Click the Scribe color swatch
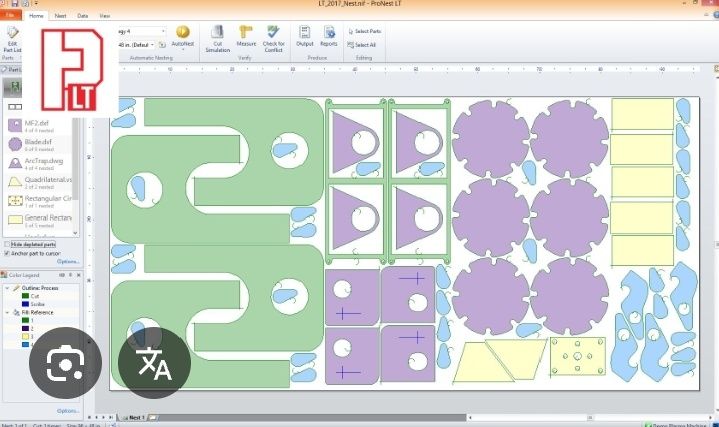This screenshot has height=427, width=719. (x=25, y=304)
